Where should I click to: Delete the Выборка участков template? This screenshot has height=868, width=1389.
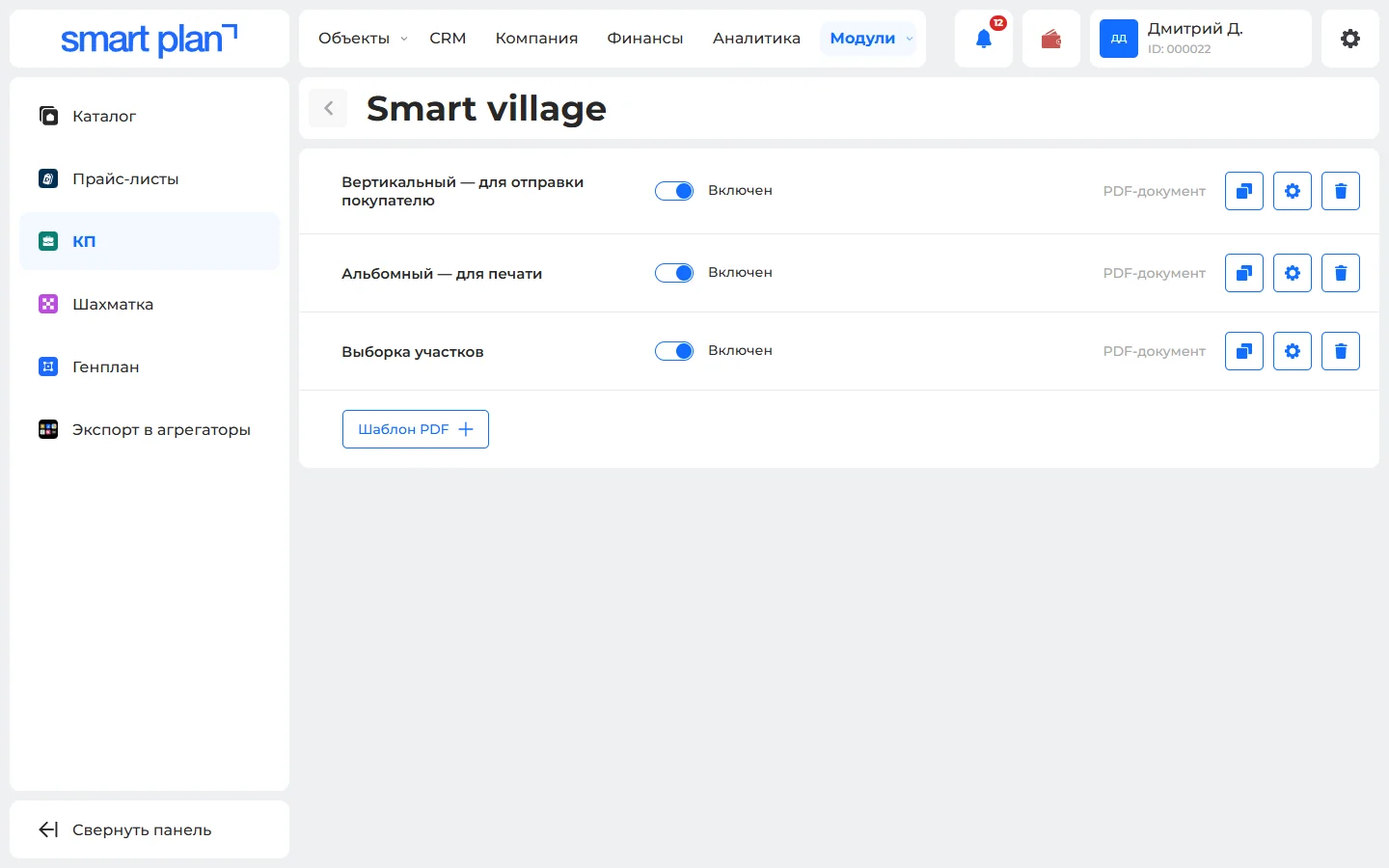tap(1341, 351)
